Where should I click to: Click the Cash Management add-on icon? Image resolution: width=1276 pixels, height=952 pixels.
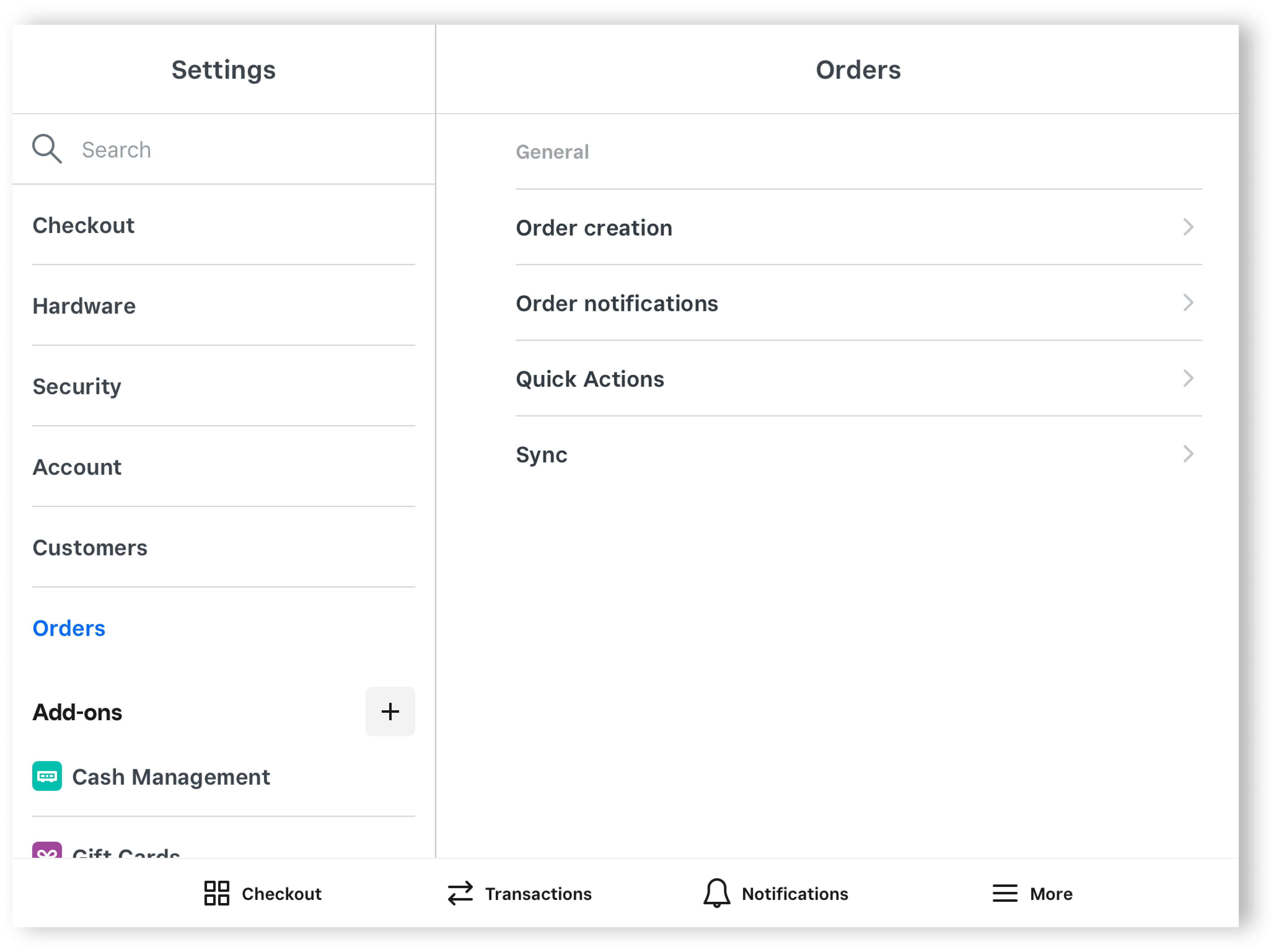point(47,776)
